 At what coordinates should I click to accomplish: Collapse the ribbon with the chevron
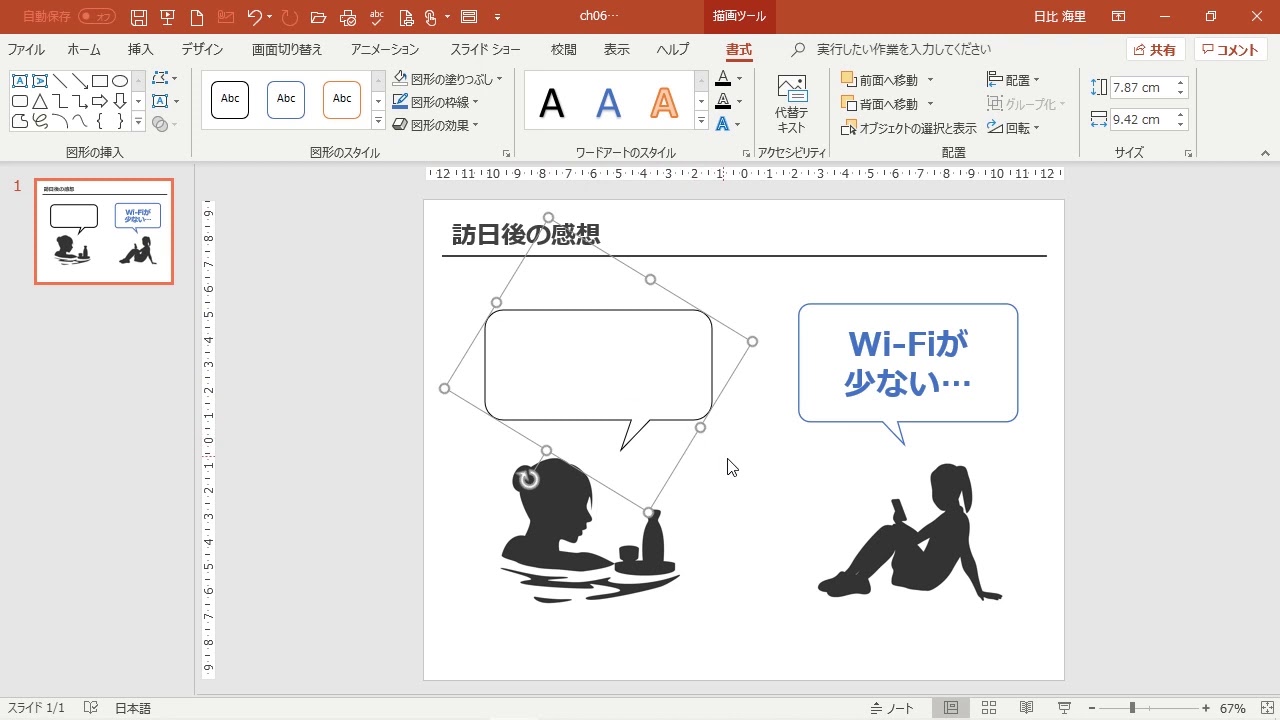1265,153
